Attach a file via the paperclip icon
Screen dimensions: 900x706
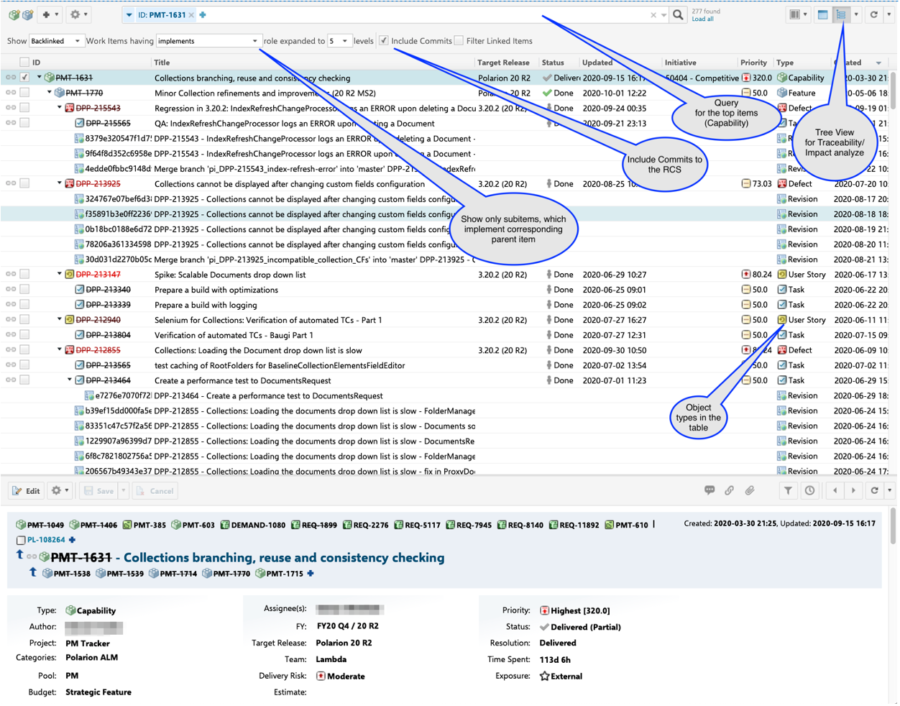[x=748, y=489]
